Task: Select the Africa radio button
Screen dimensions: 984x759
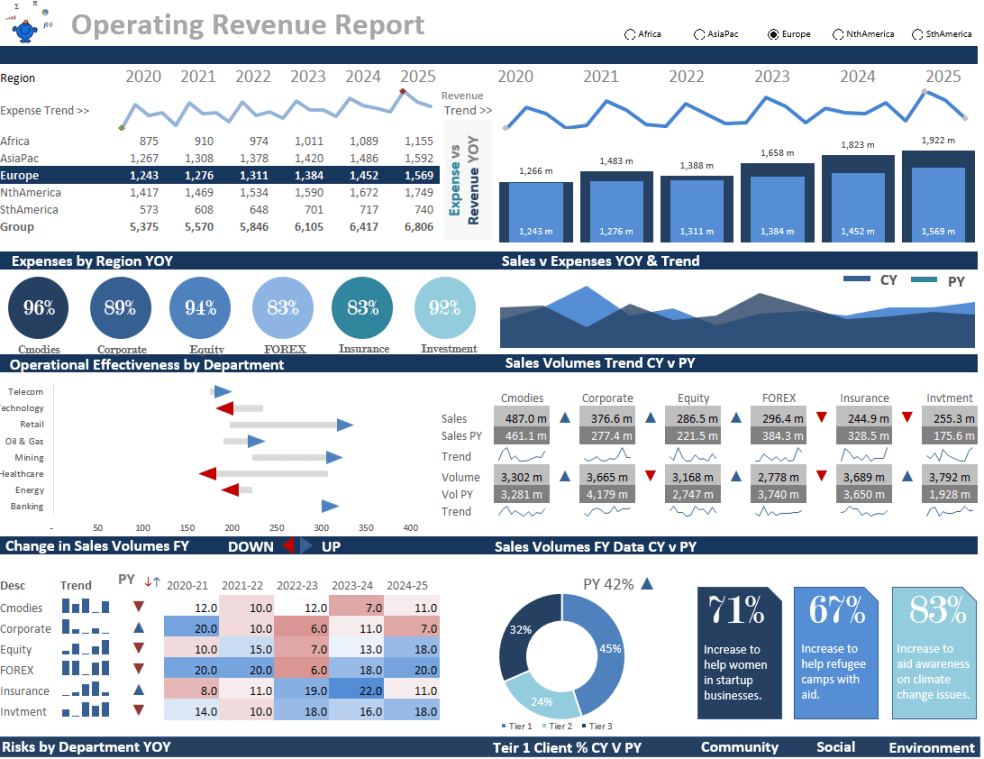Action: click(630, 34)
